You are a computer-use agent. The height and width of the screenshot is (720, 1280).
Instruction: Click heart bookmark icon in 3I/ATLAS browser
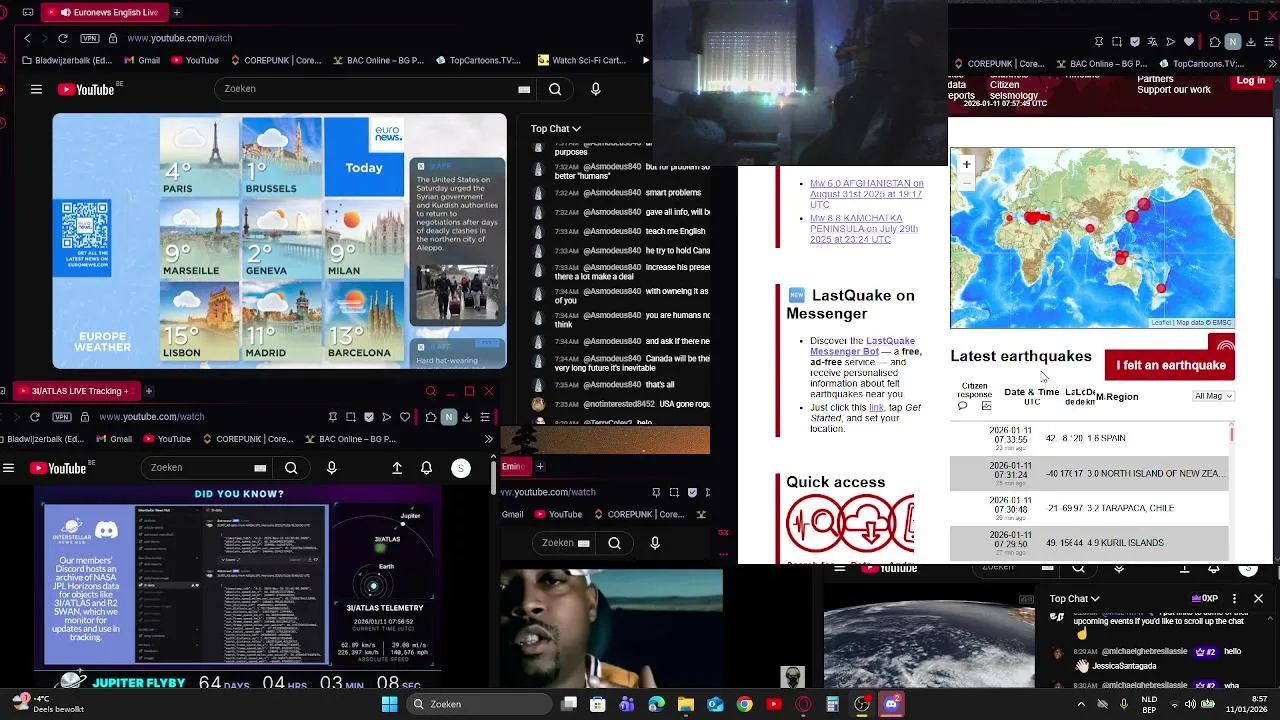tap(405, 416)
